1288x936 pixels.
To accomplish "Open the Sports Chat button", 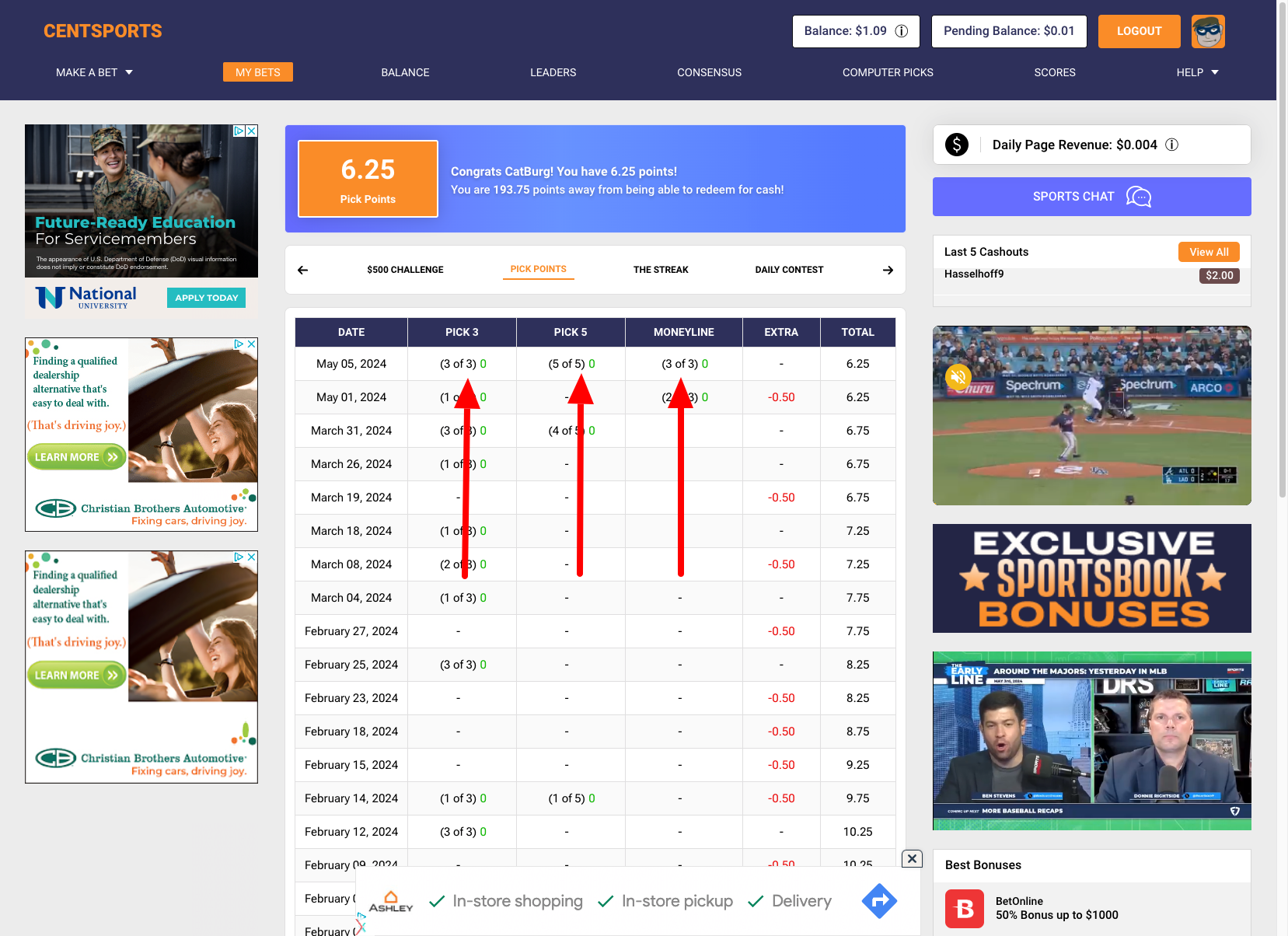I will (x=1091, y=197).
